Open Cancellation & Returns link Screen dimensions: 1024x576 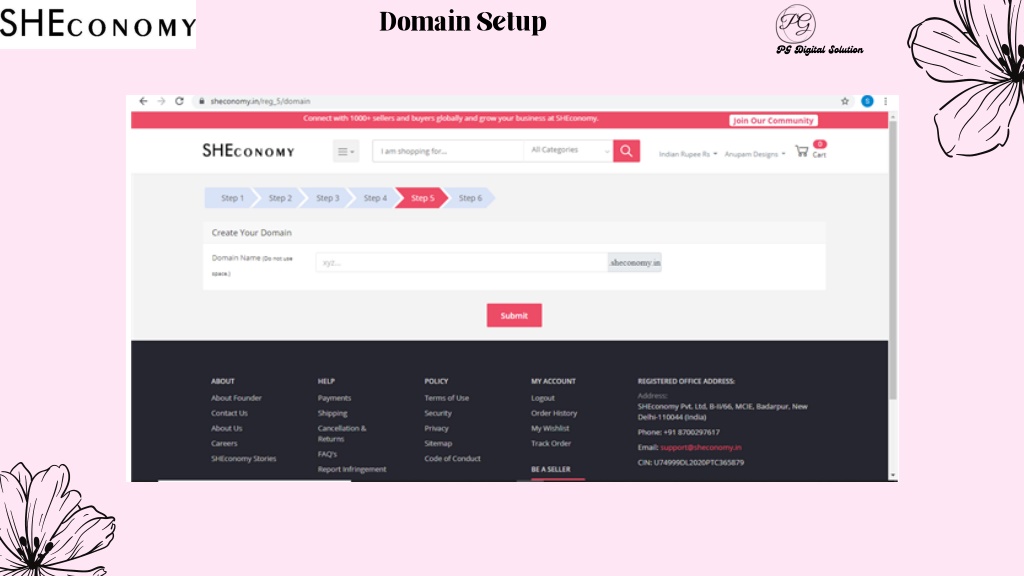[342, 434]
